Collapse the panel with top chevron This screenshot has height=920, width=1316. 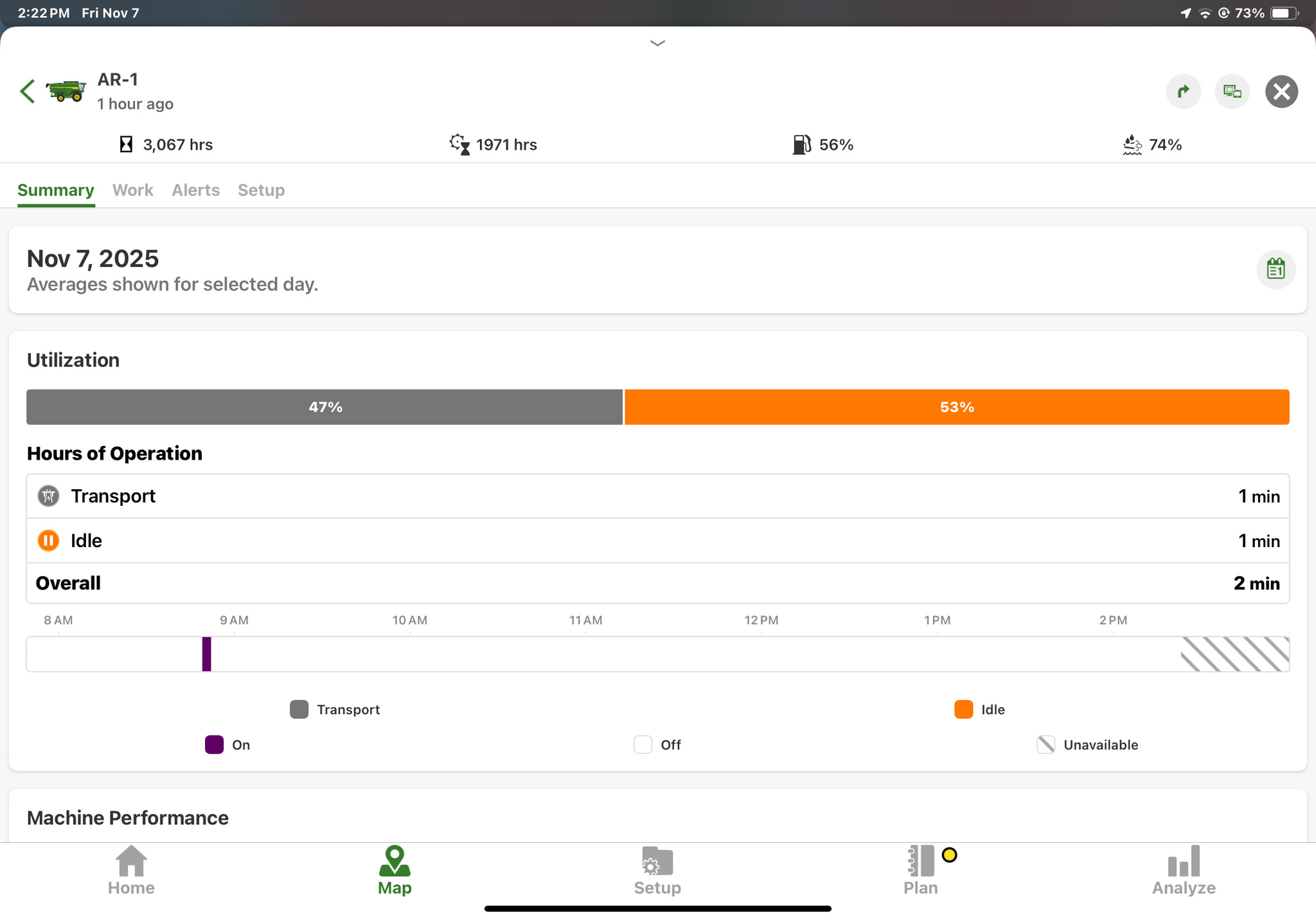(x=657, y=43)
